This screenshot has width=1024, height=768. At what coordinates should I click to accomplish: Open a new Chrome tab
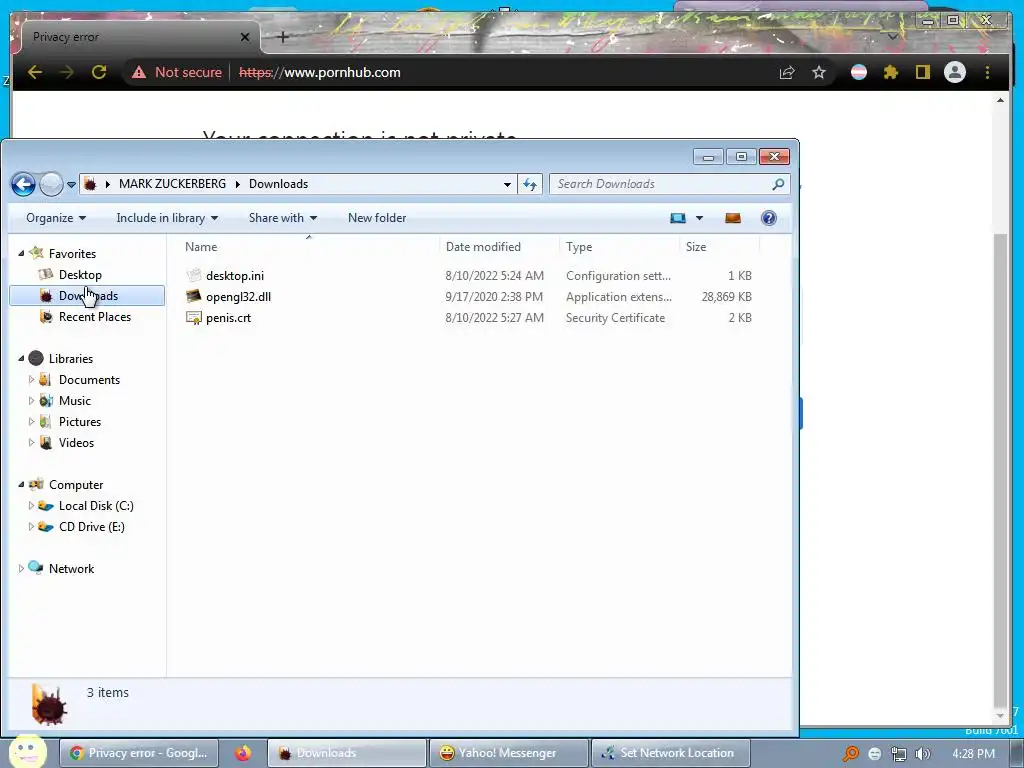(283, 37)
